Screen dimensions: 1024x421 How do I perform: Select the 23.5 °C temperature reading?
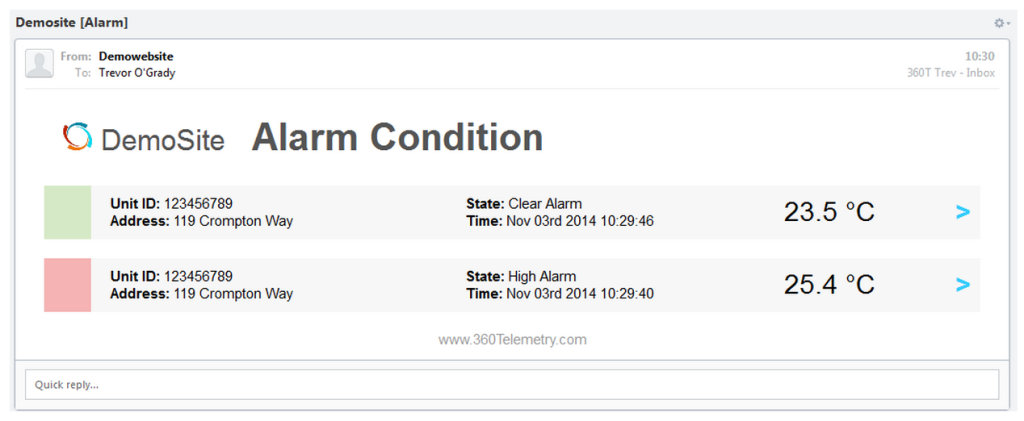[829, 212]
